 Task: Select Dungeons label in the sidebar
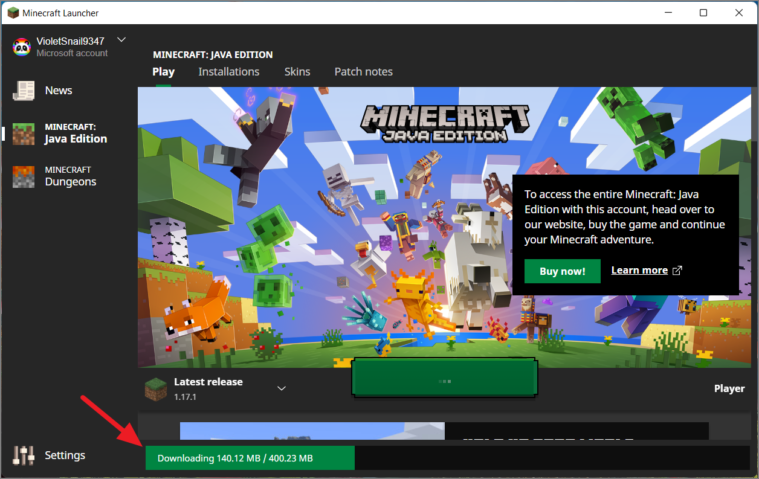click(x=71, y=182)
